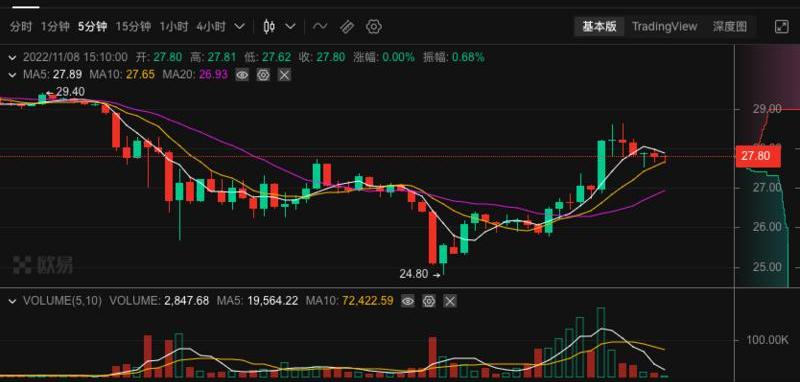Select the 15分钟 interval
The height and width of the screenshot is (382, 800).
coord(133,27)
